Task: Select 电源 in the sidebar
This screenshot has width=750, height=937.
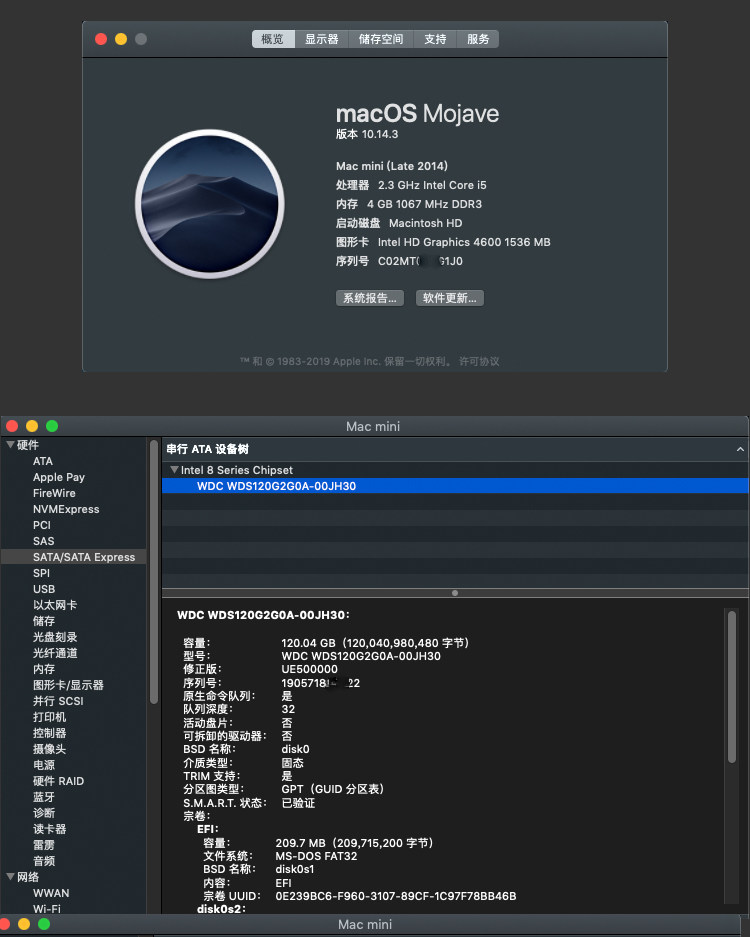Action: point(44,765)
